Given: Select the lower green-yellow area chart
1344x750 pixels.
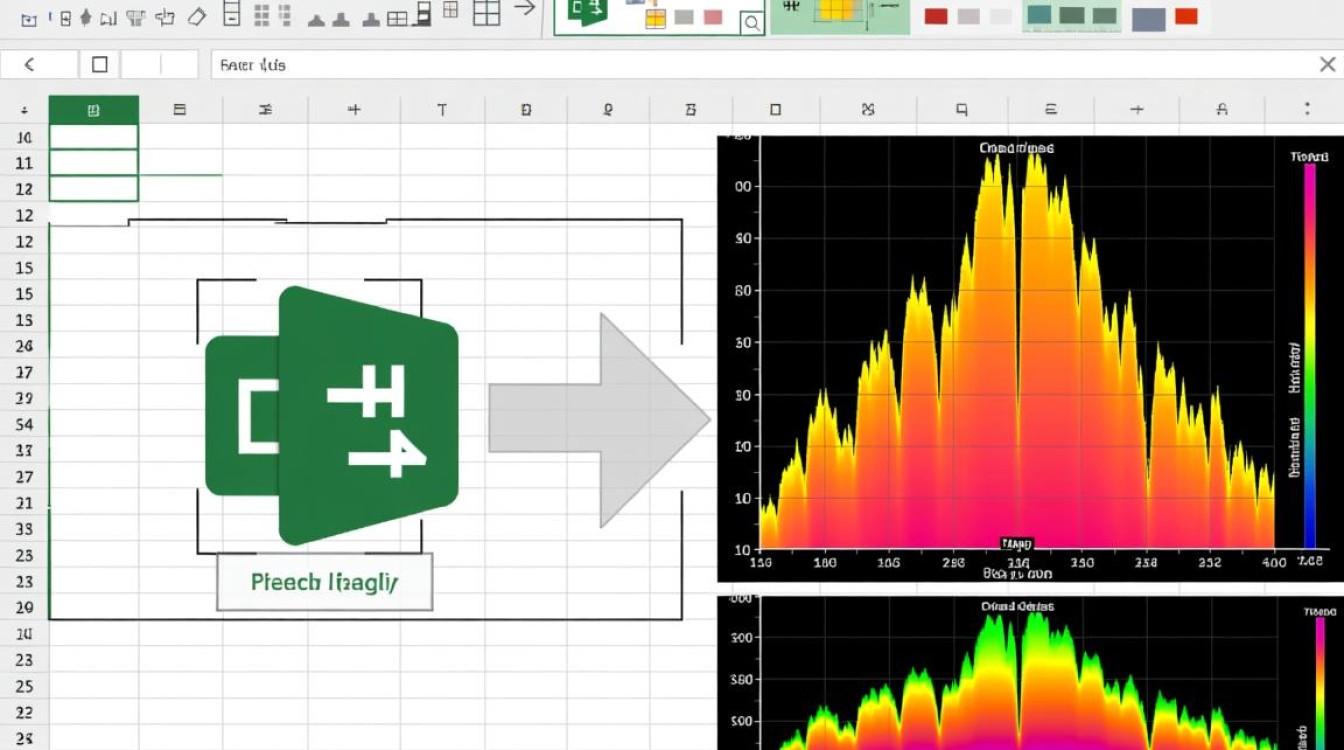Looking at the screenshot, I should coord(1030,671).
